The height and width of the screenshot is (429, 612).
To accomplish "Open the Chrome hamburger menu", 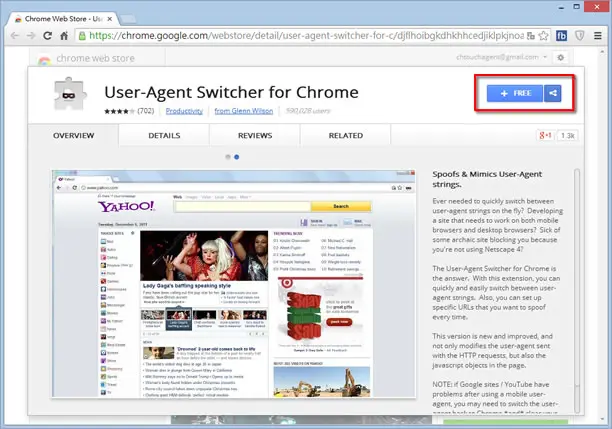I will pyautogui.click(x=598, y=36).
